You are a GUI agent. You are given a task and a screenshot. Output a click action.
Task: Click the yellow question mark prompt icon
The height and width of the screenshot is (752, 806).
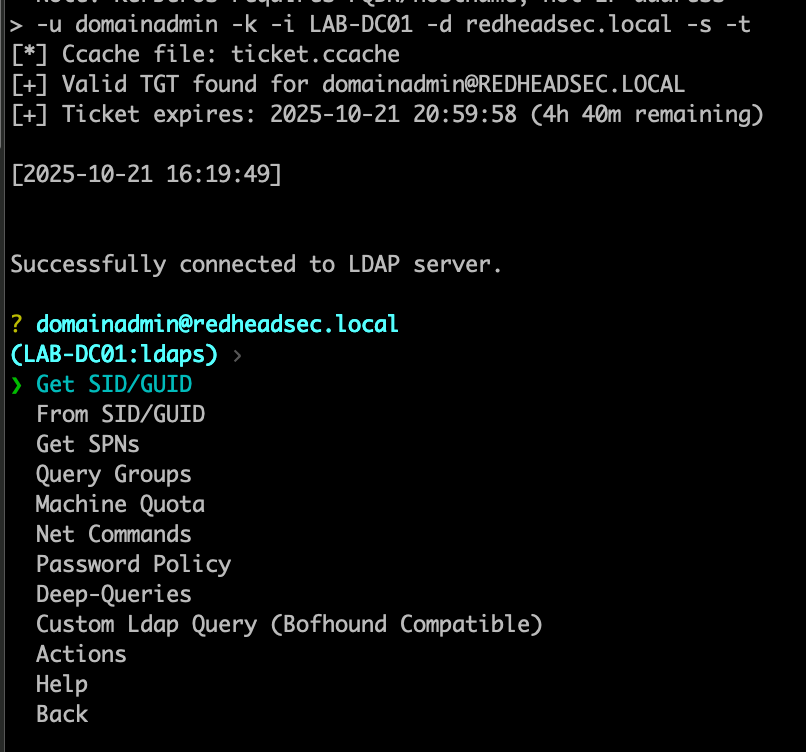[x=16, y=324]
